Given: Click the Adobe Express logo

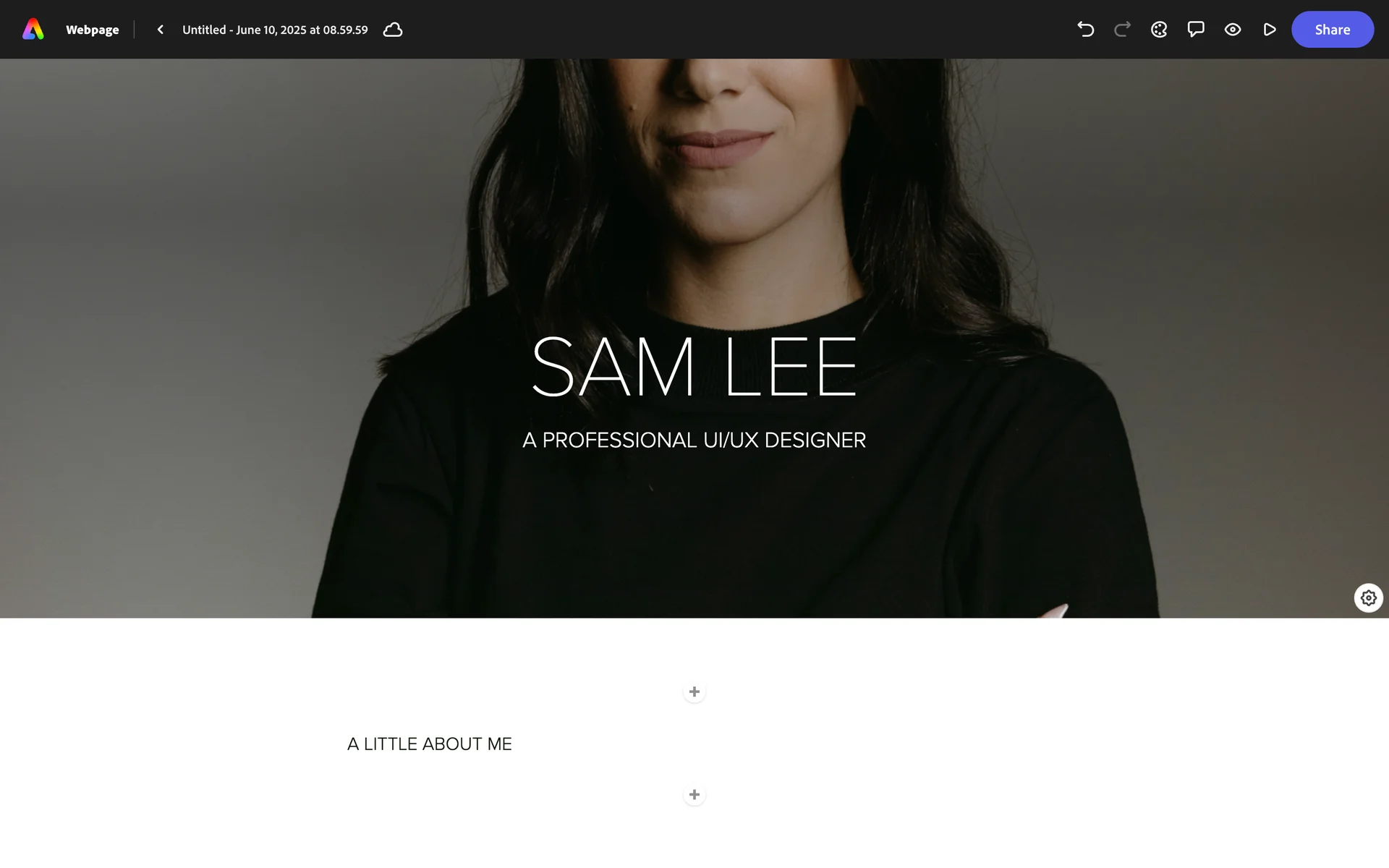Looking at the screenshot, I should coord(33,30).
